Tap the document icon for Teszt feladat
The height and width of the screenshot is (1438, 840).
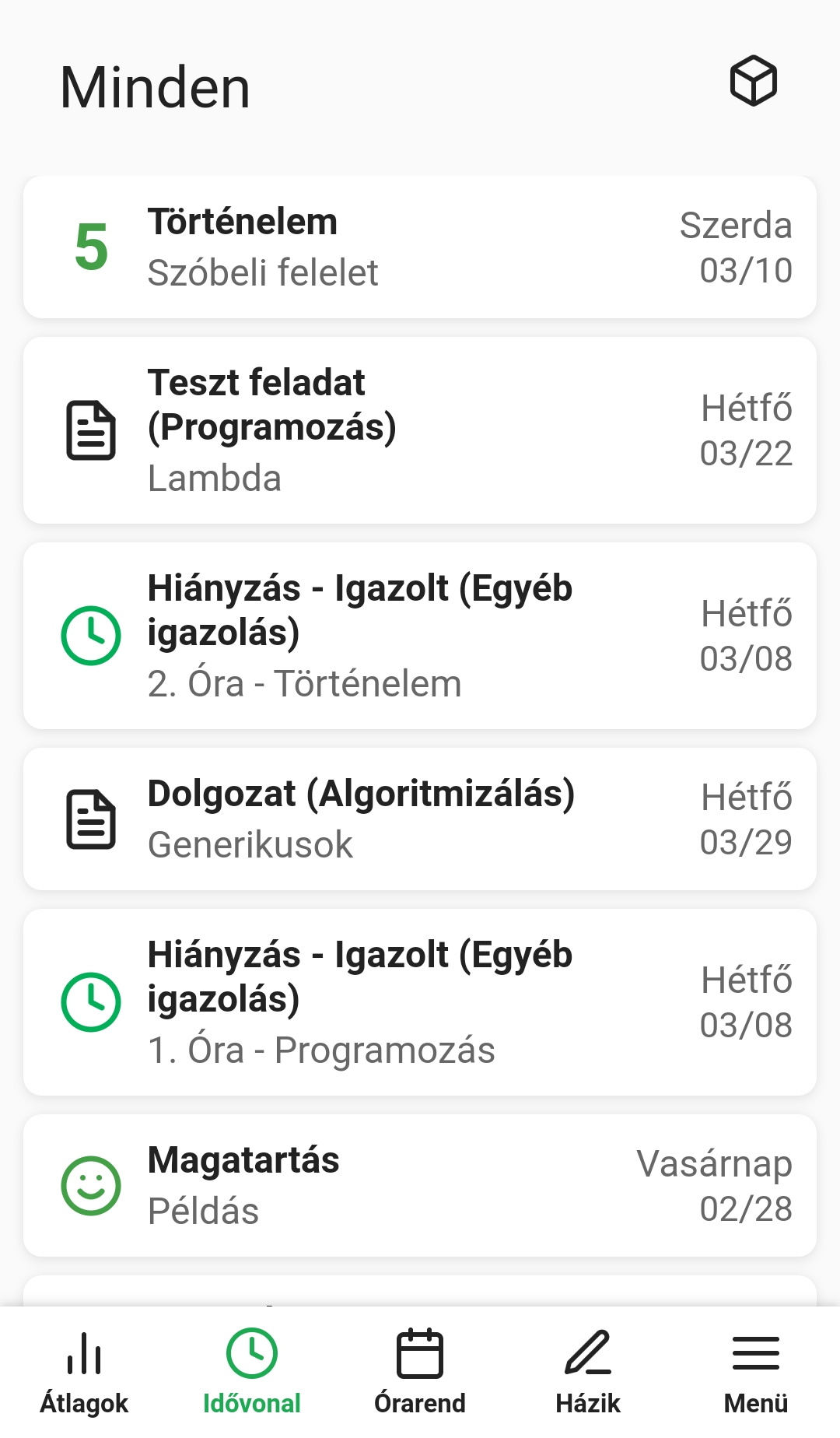click(91, 430)
